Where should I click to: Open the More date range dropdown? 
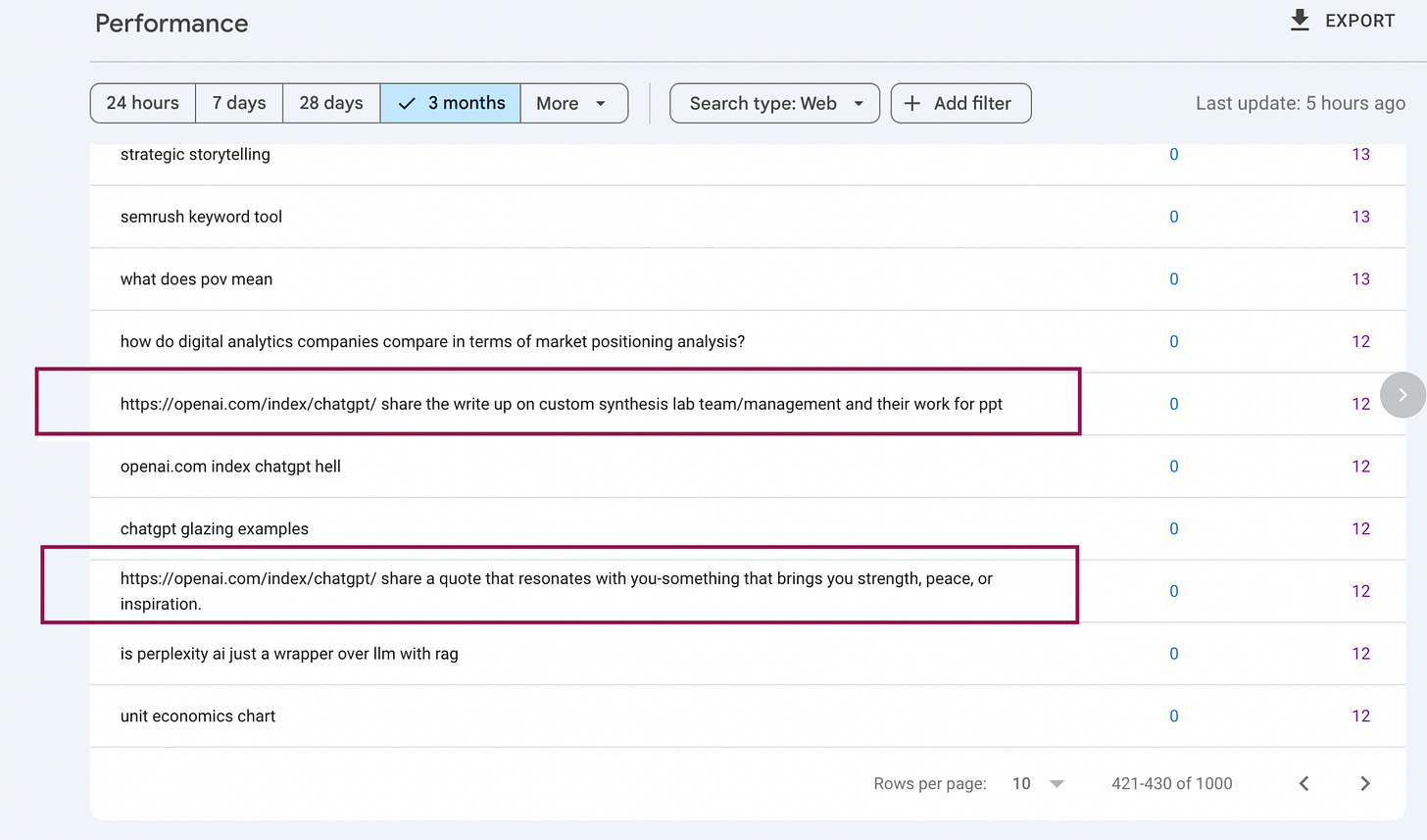point(573,103)
